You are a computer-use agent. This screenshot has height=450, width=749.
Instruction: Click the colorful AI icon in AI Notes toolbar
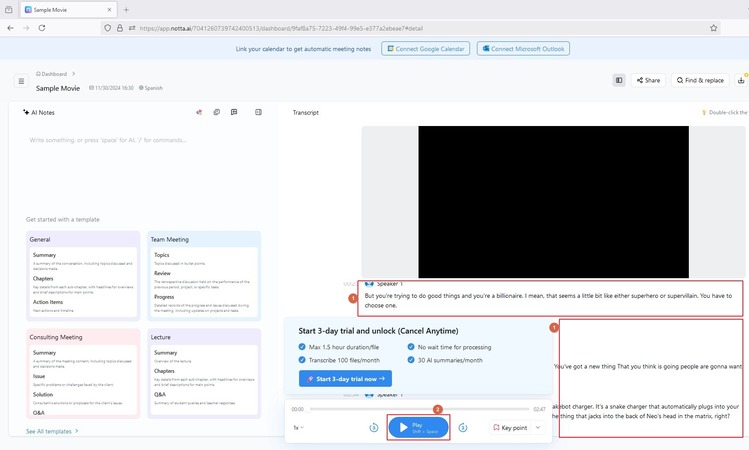pyautogui.click(x=199, y=112)
